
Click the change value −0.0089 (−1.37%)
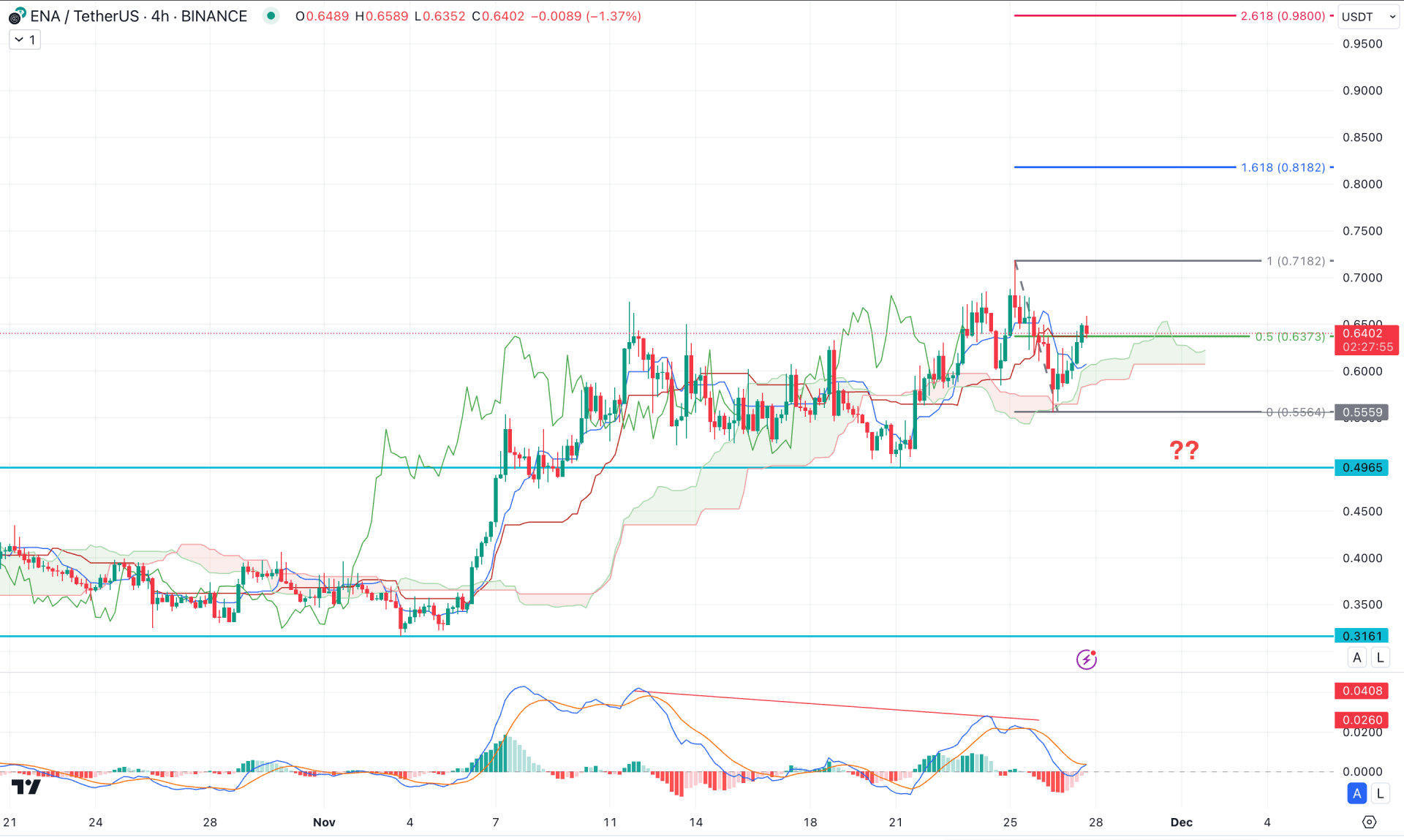coord(586,16)
